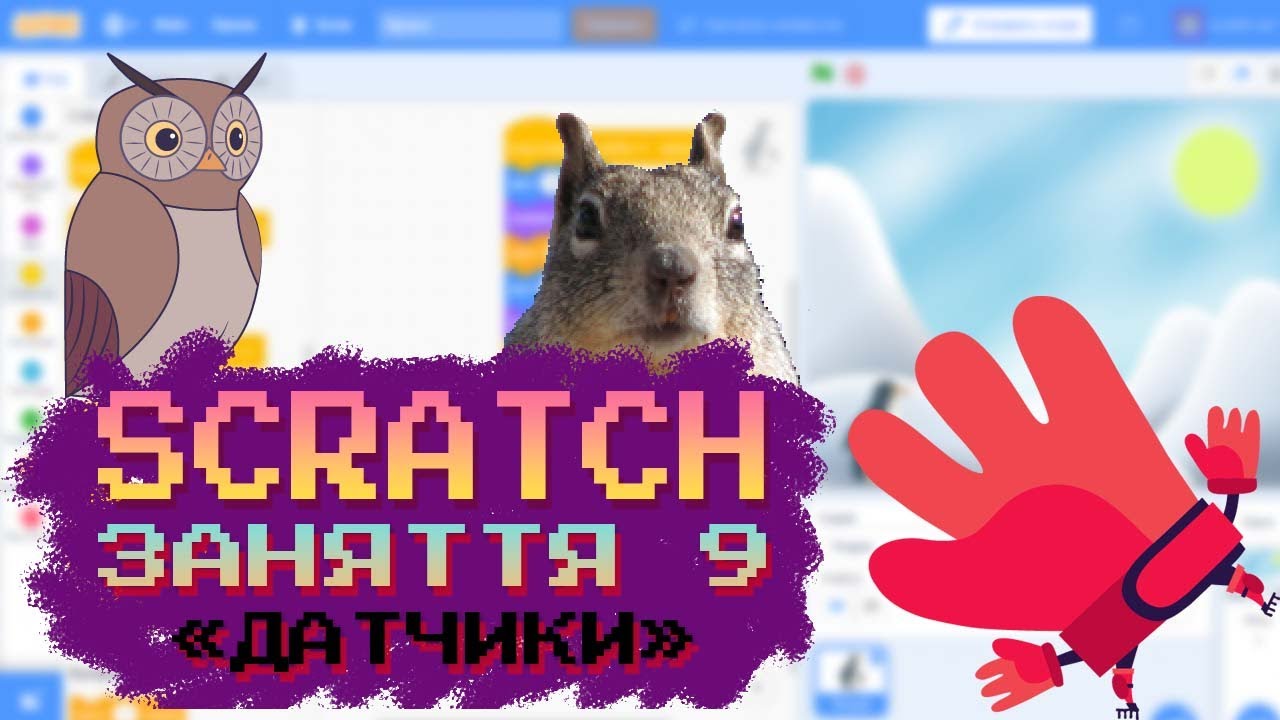Select the blue stage layout button above stage
The width and height of the screenshot is (1280, 720).
pyautogui.click(x=1242, y=73)
